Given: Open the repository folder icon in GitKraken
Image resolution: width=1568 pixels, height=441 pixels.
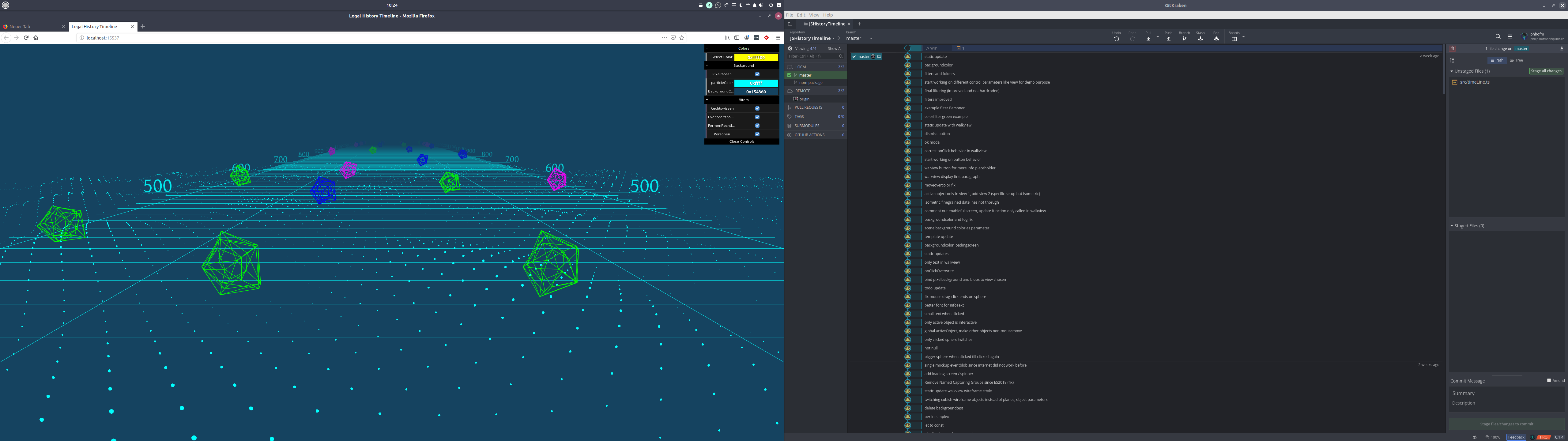Looking at the screenshot, I should click(x=790, y=24).
